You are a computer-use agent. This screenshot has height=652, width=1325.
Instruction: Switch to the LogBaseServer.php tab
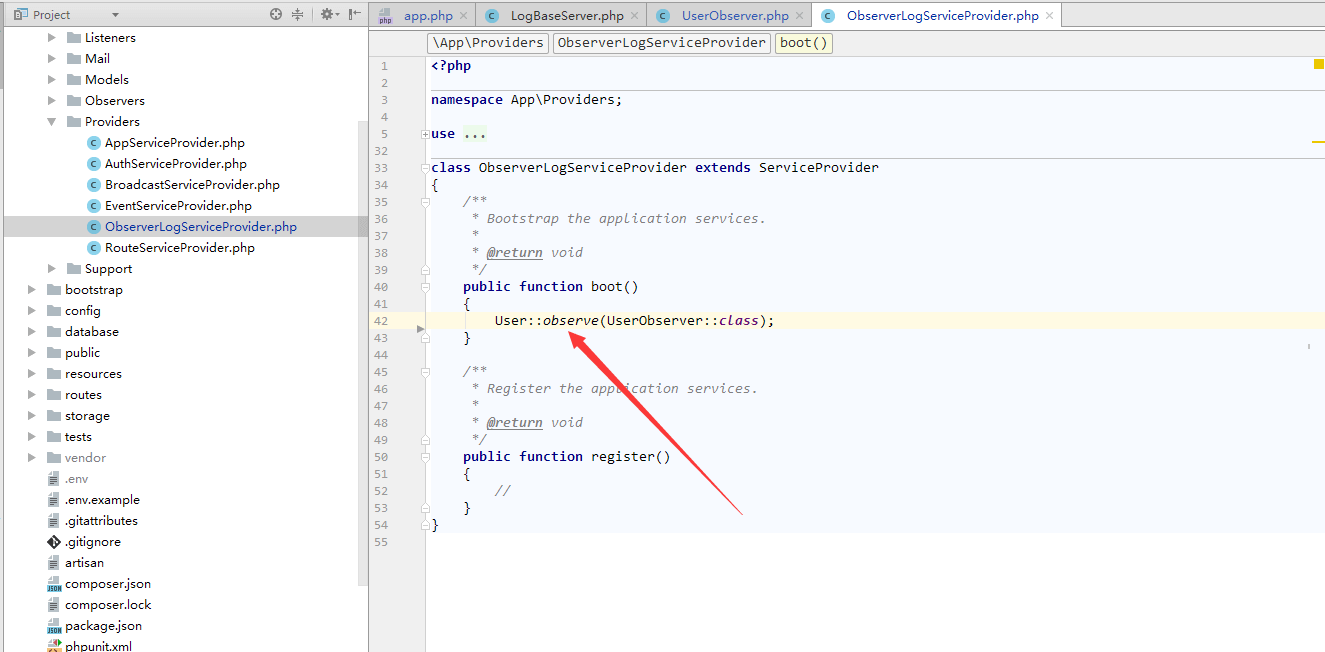[x=567, y=16]
